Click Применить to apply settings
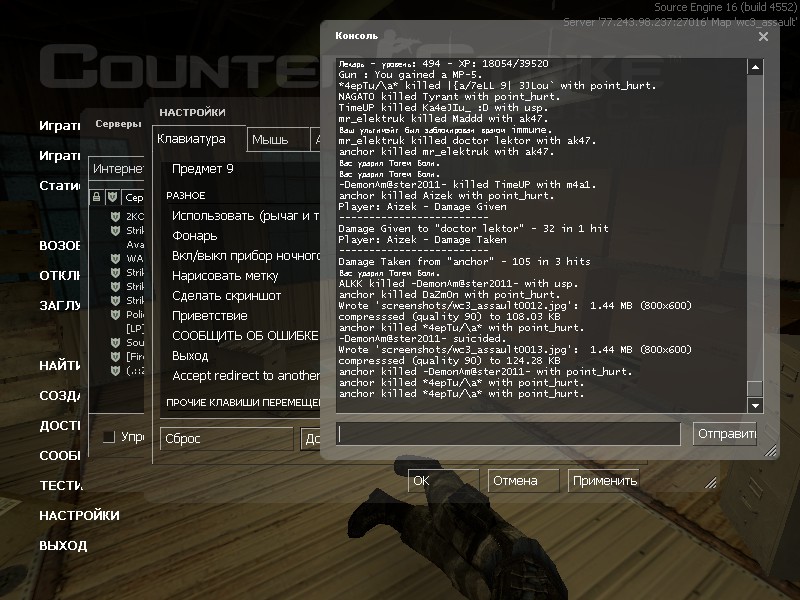Image resolution: width=800 pixels, height=600 pixels. [x=604, y=481]
